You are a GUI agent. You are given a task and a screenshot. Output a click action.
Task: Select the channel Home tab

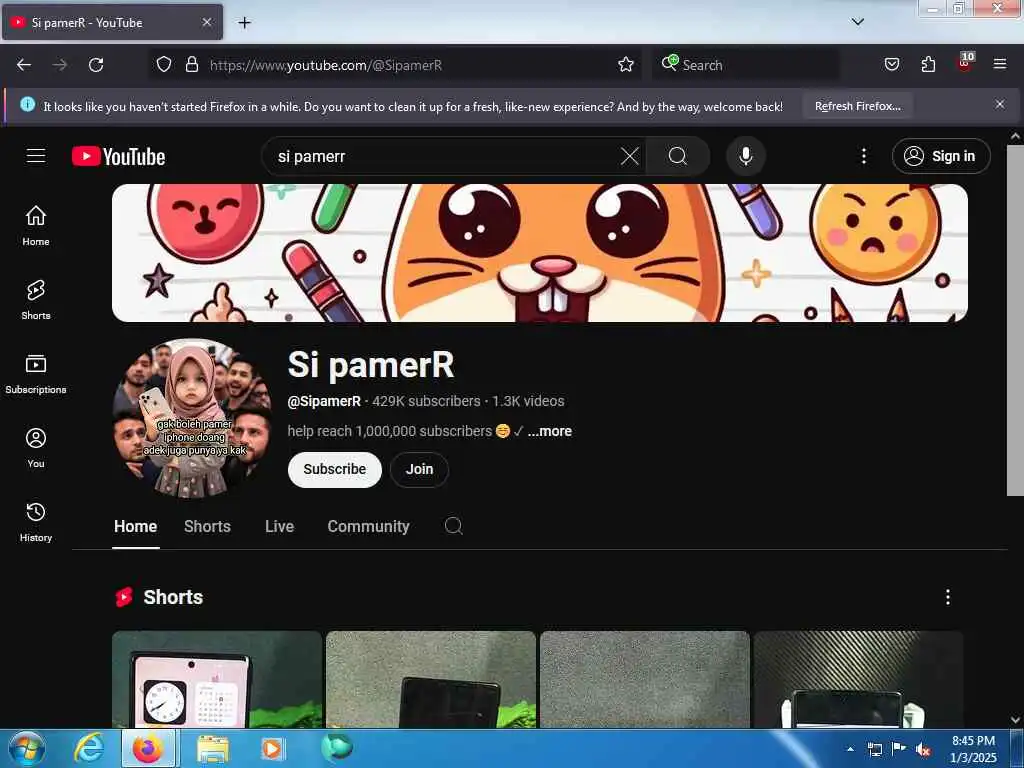coord(135,526)
